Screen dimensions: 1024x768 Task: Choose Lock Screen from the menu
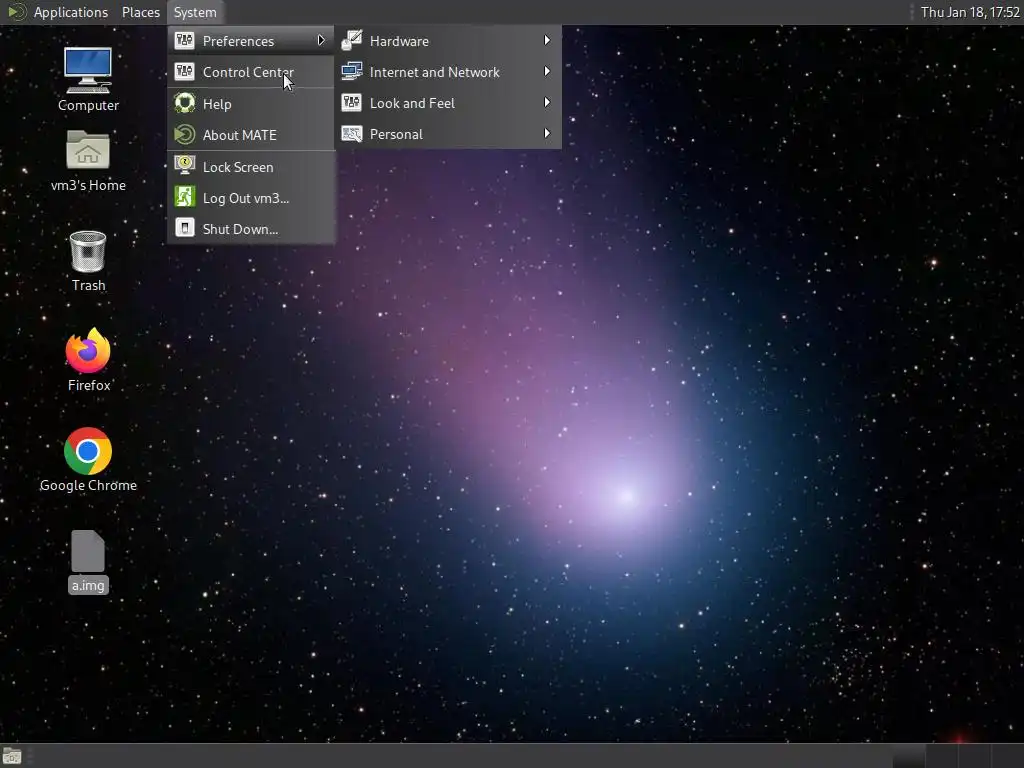tap(251, 167)
